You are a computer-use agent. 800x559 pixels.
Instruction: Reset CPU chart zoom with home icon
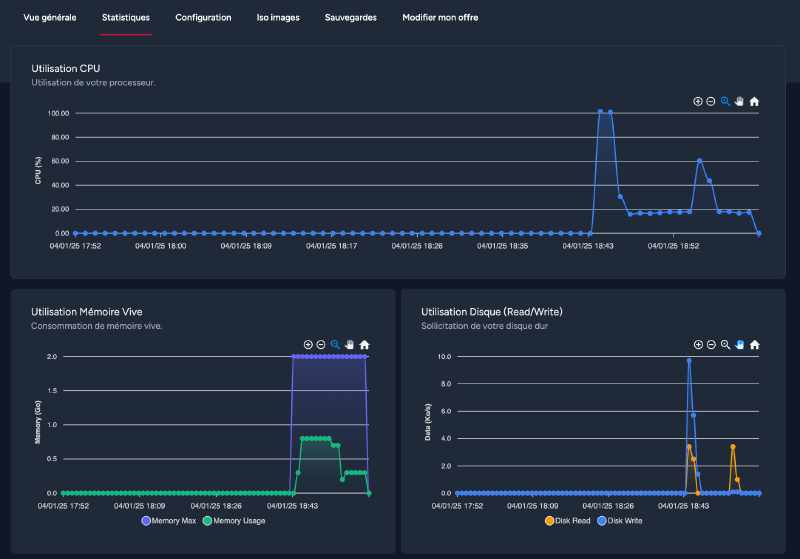(754, 101)
